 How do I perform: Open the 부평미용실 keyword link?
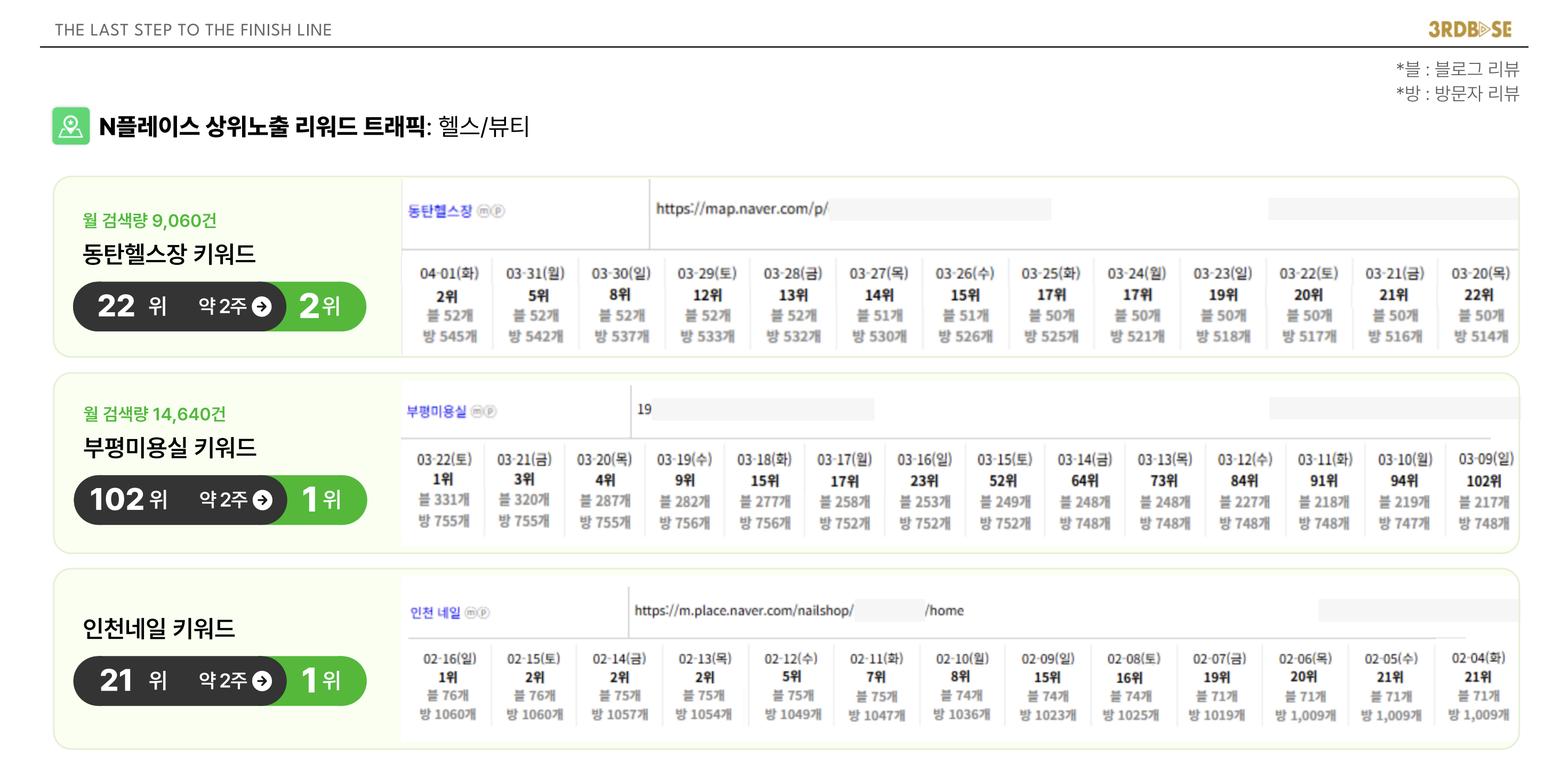(x=436, y=412)
